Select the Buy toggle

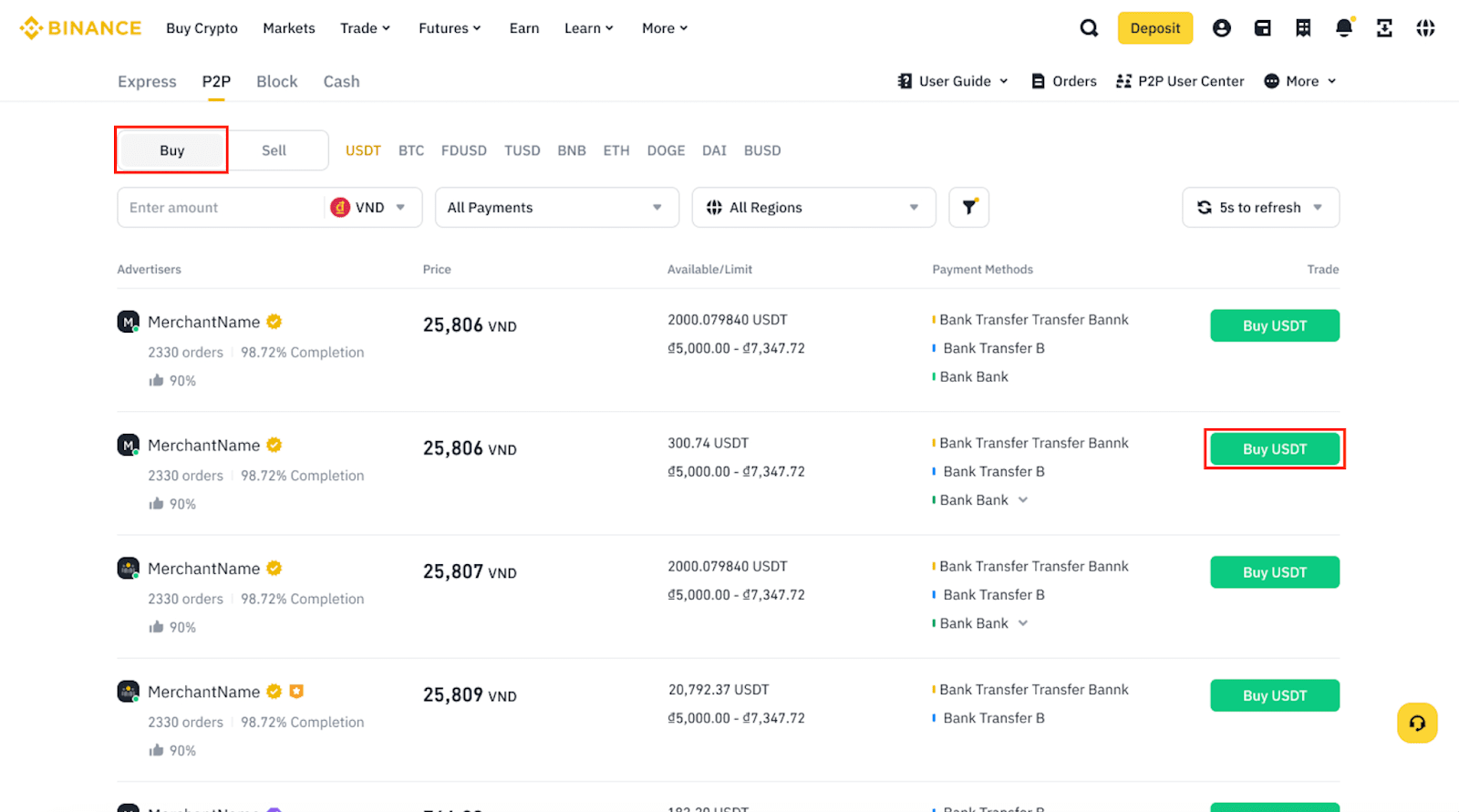[x=172, y=150]
